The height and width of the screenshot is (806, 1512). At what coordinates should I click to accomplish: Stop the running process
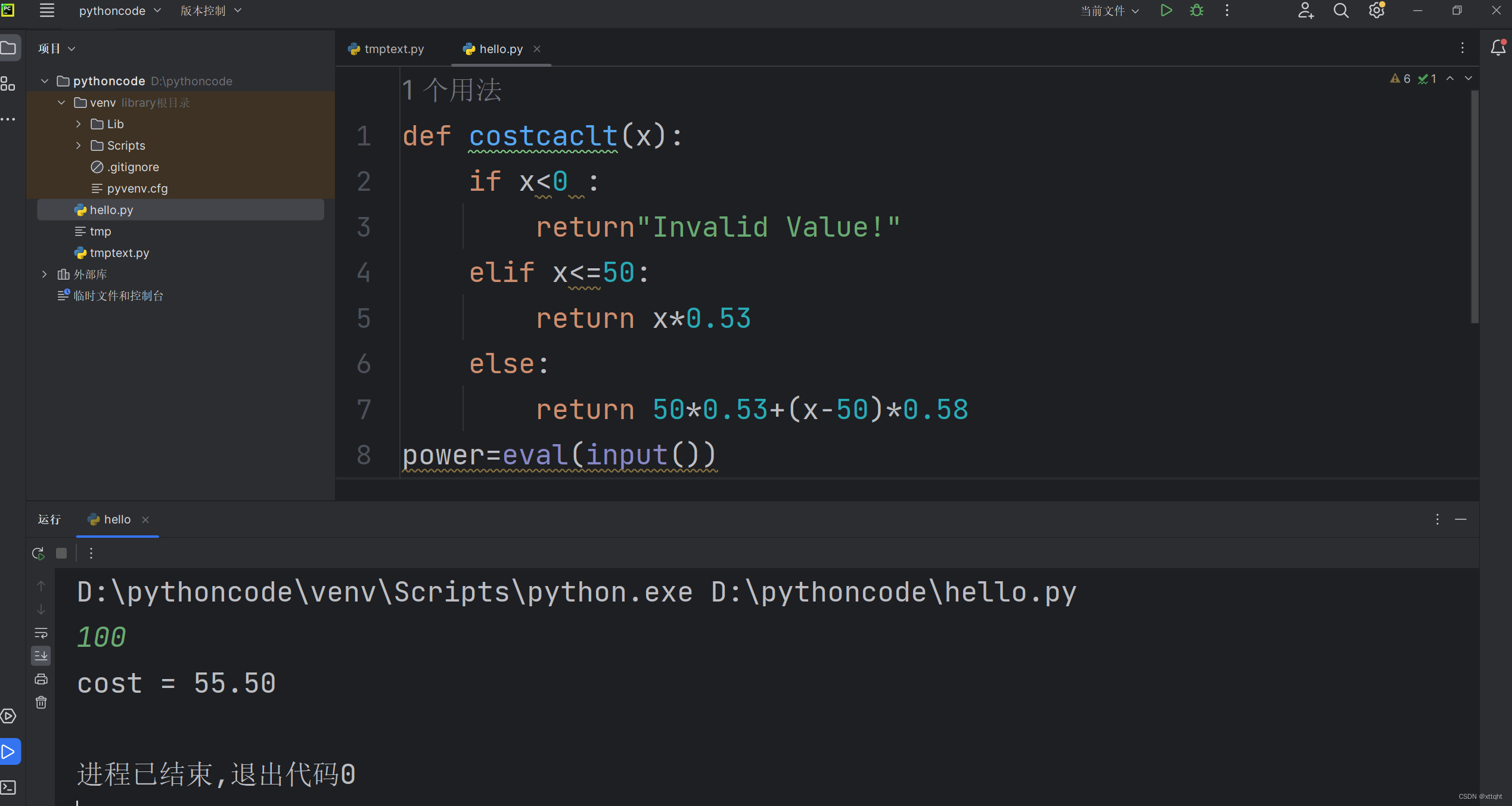[x=61, y=553]
